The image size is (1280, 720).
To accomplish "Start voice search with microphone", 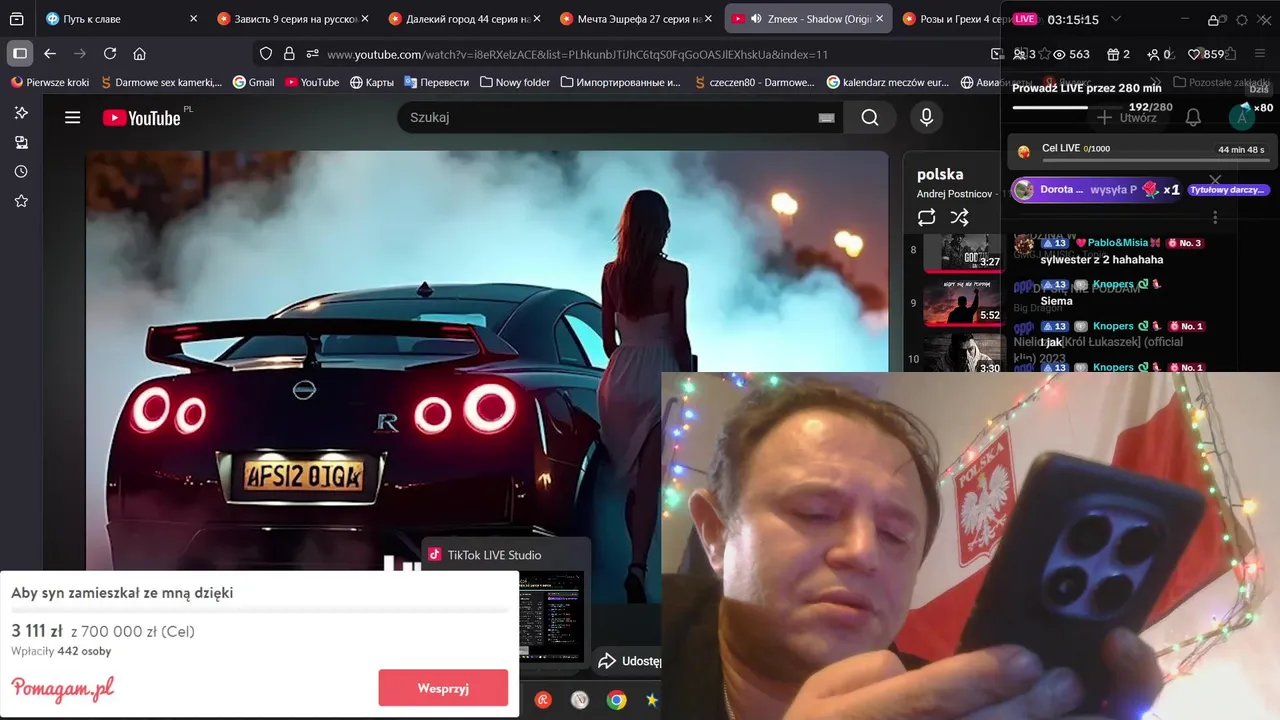I will pyautogui.click(x=926, y=117).
